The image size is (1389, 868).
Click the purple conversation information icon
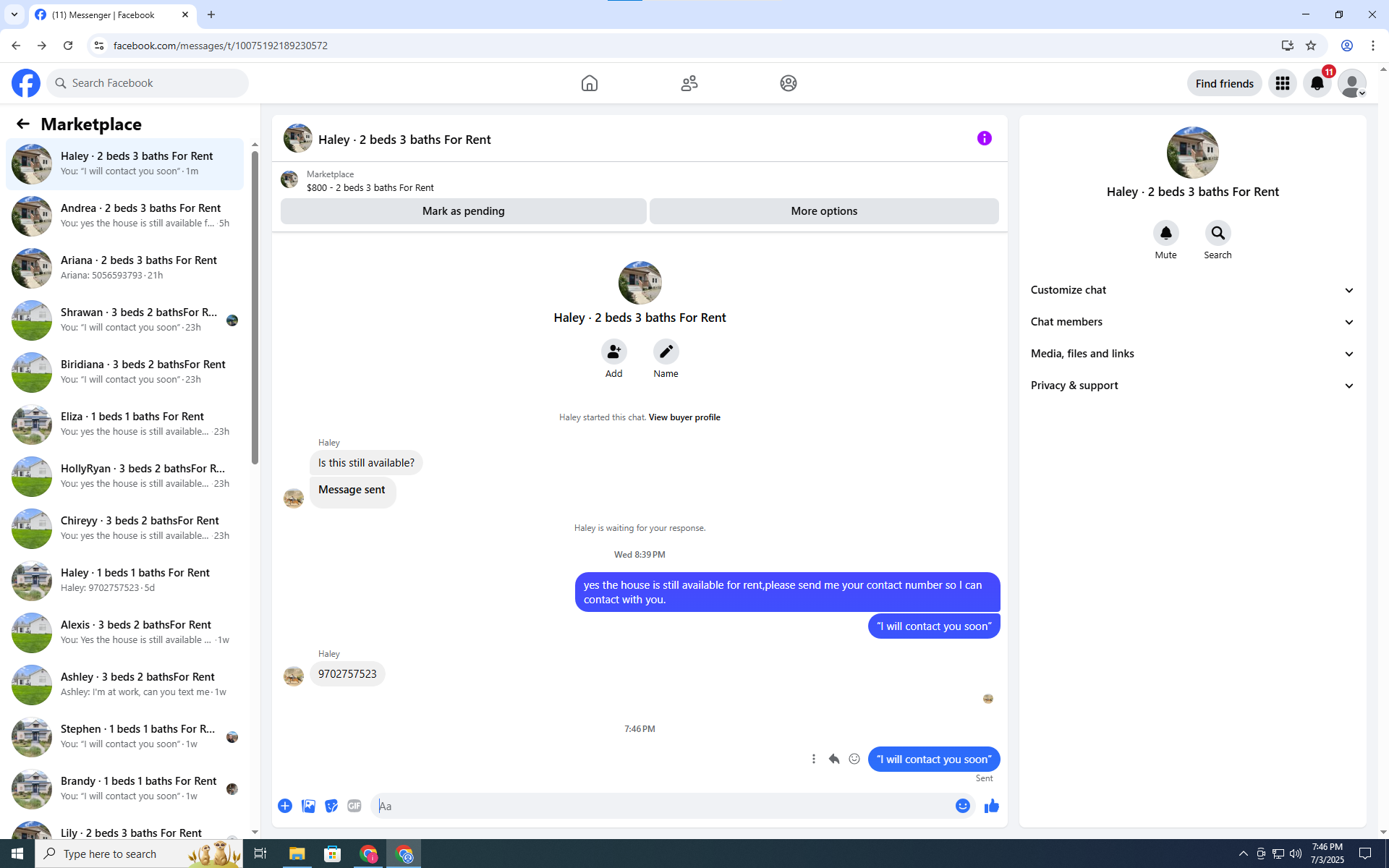tap(984, 138)
